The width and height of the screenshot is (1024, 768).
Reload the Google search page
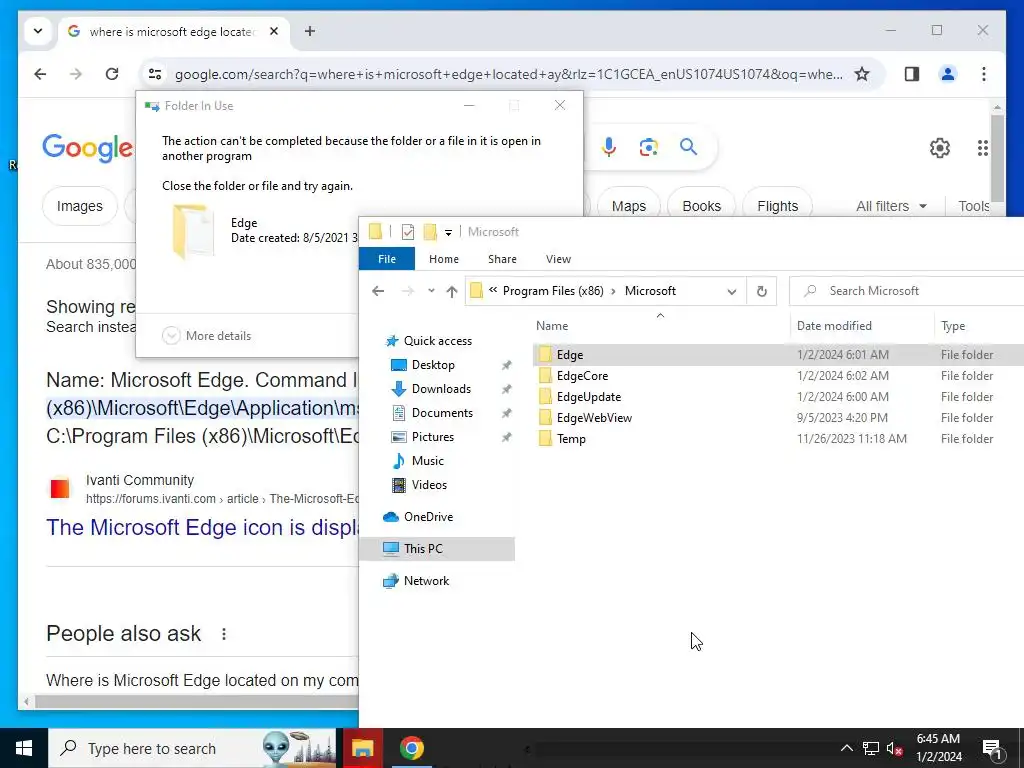tap(112, 74)
